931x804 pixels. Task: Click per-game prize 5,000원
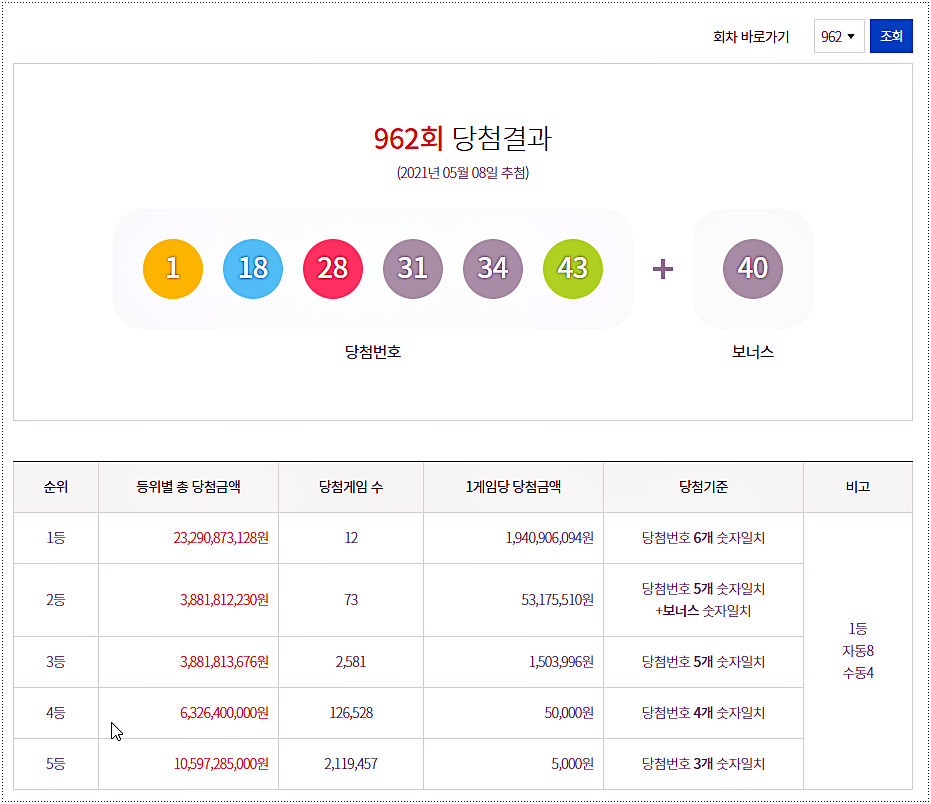click(x=572, y=764)
